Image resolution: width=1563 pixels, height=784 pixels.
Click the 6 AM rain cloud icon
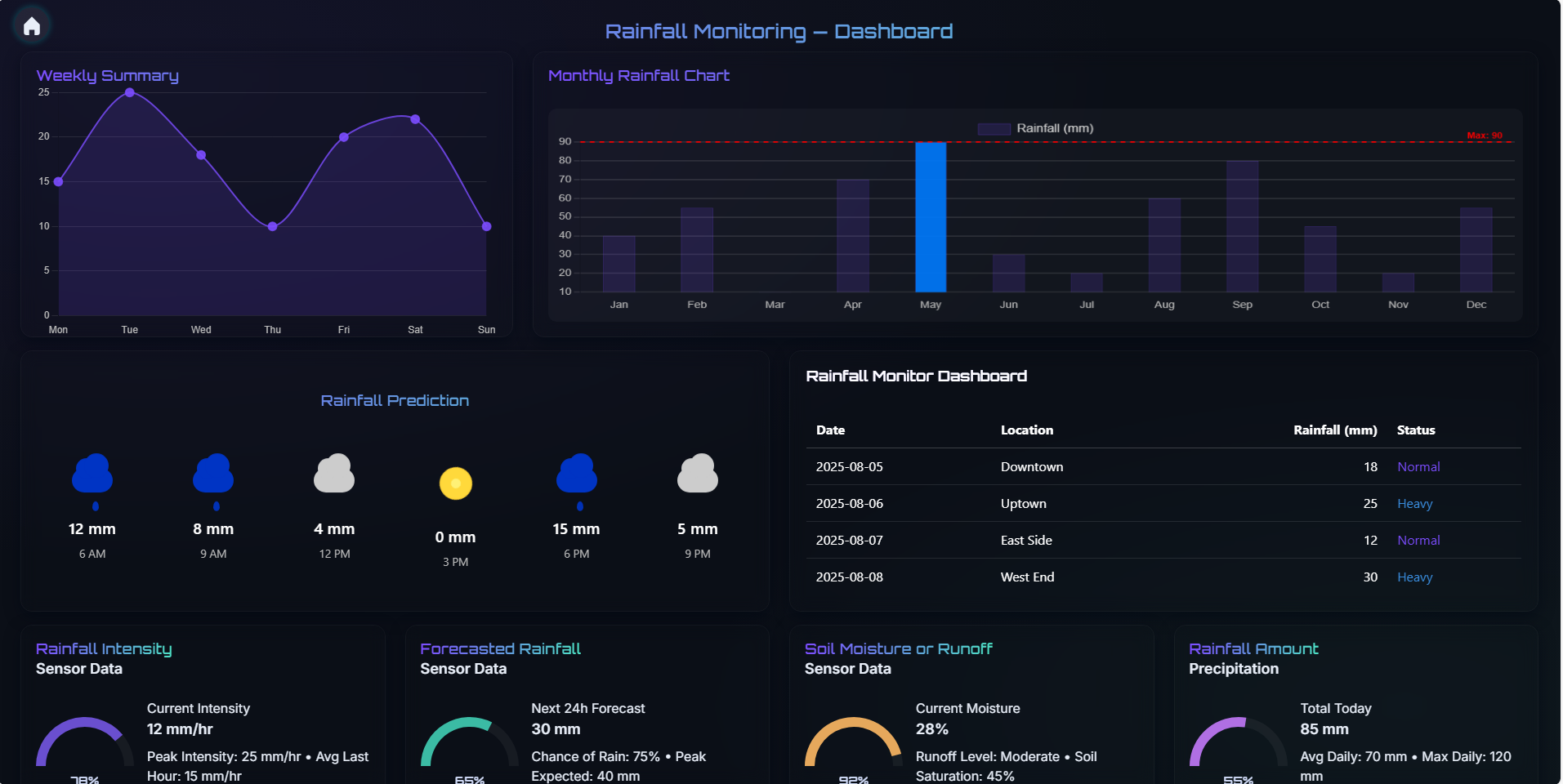[x=92, y=475]
